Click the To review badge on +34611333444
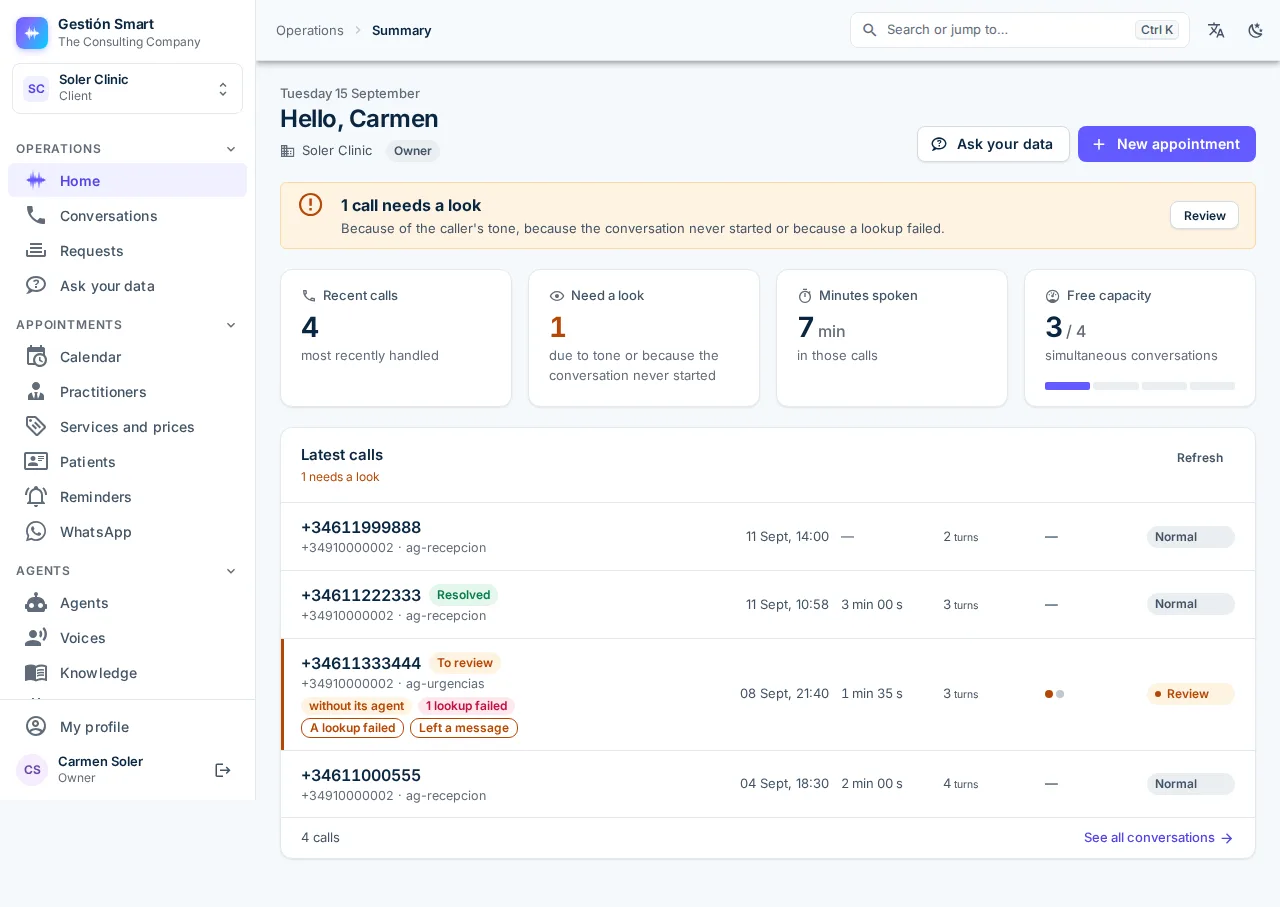 click(x=465, y=663)
